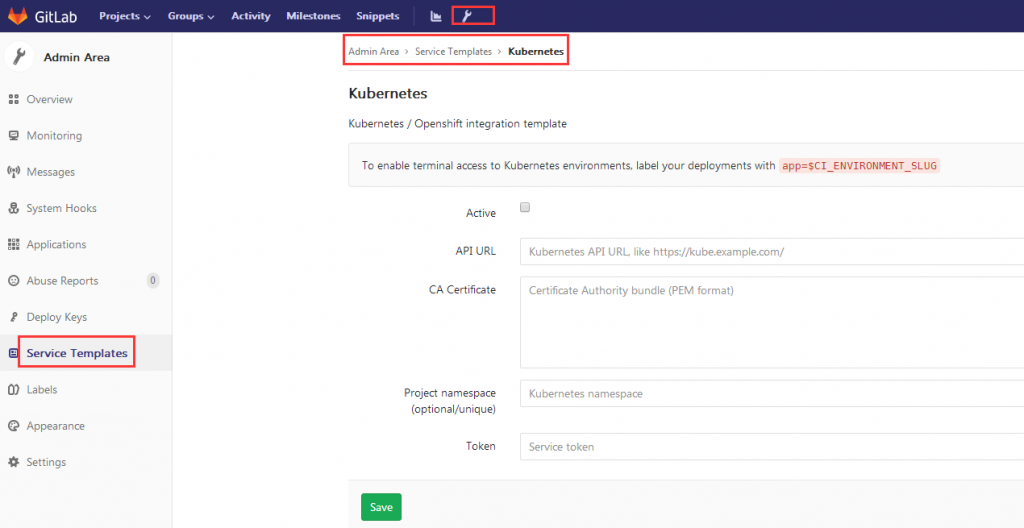Viewport: 1024px width, 528px height.
Task: Focus the API URL input field
Action: click(x=772, y=252)
